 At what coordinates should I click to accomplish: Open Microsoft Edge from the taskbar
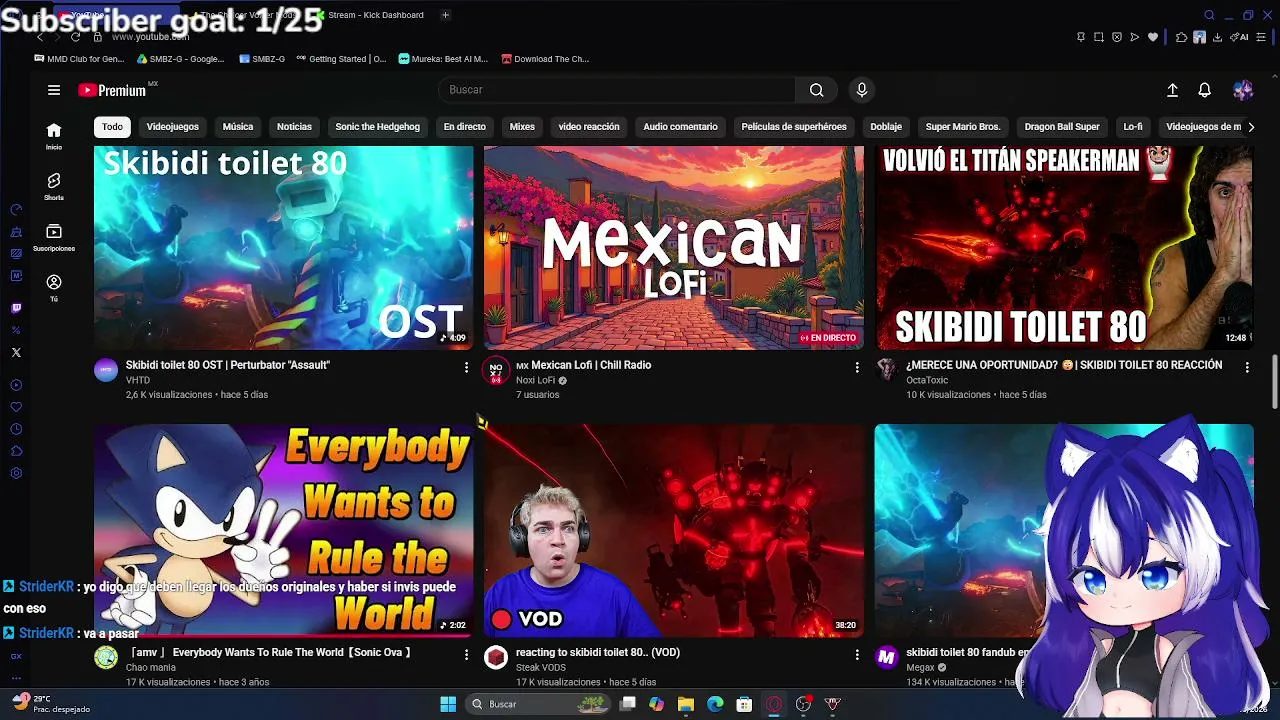[715, 704]
